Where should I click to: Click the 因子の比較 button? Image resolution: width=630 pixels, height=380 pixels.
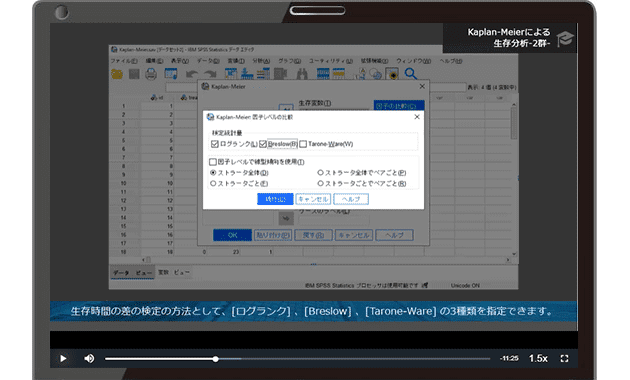[x=399, y=106]
